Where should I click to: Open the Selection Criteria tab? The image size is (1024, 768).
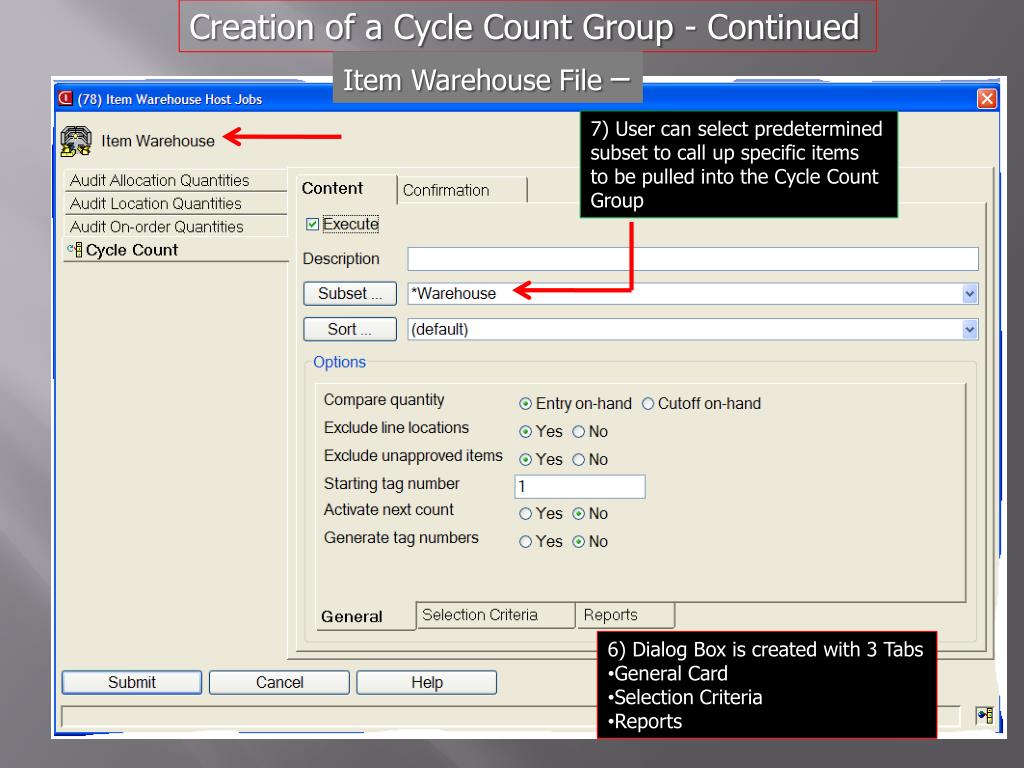495,615
